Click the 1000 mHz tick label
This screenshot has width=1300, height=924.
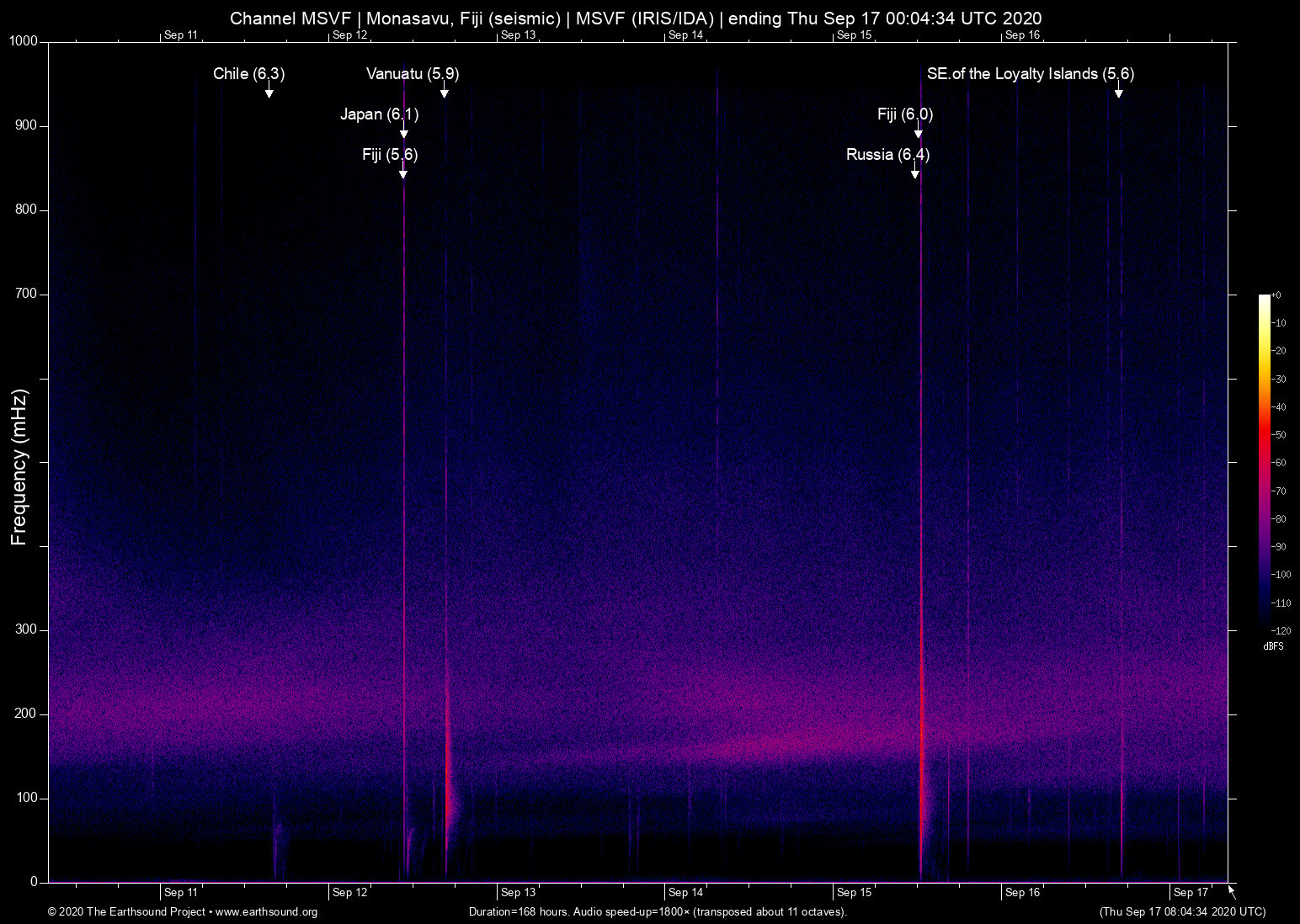click(24, 40)
